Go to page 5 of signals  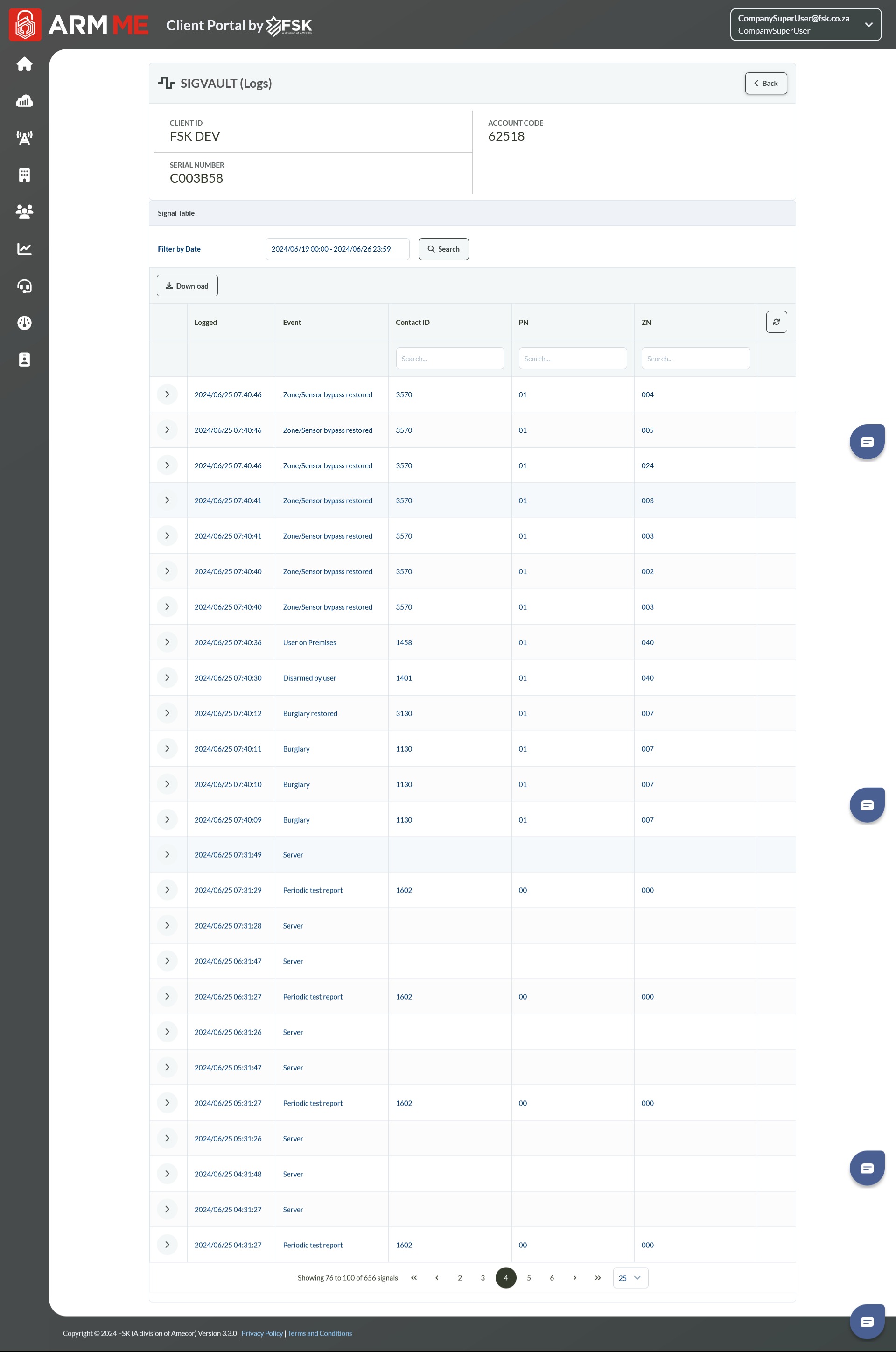(529, 1278)
